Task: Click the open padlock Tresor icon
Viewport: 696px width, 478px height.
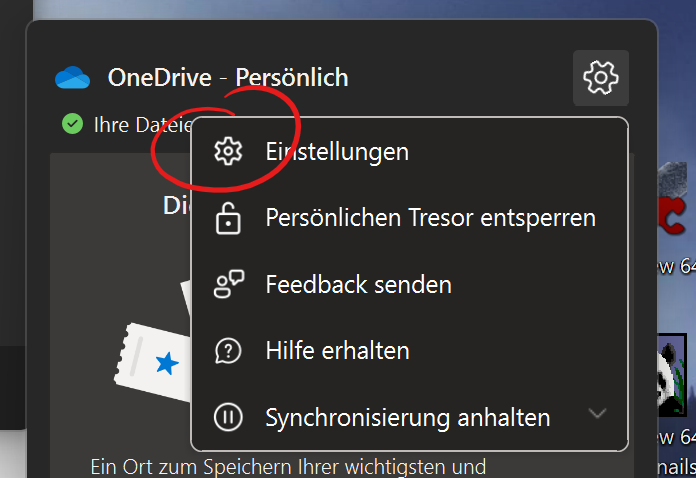Action: (x=229, y=218)
